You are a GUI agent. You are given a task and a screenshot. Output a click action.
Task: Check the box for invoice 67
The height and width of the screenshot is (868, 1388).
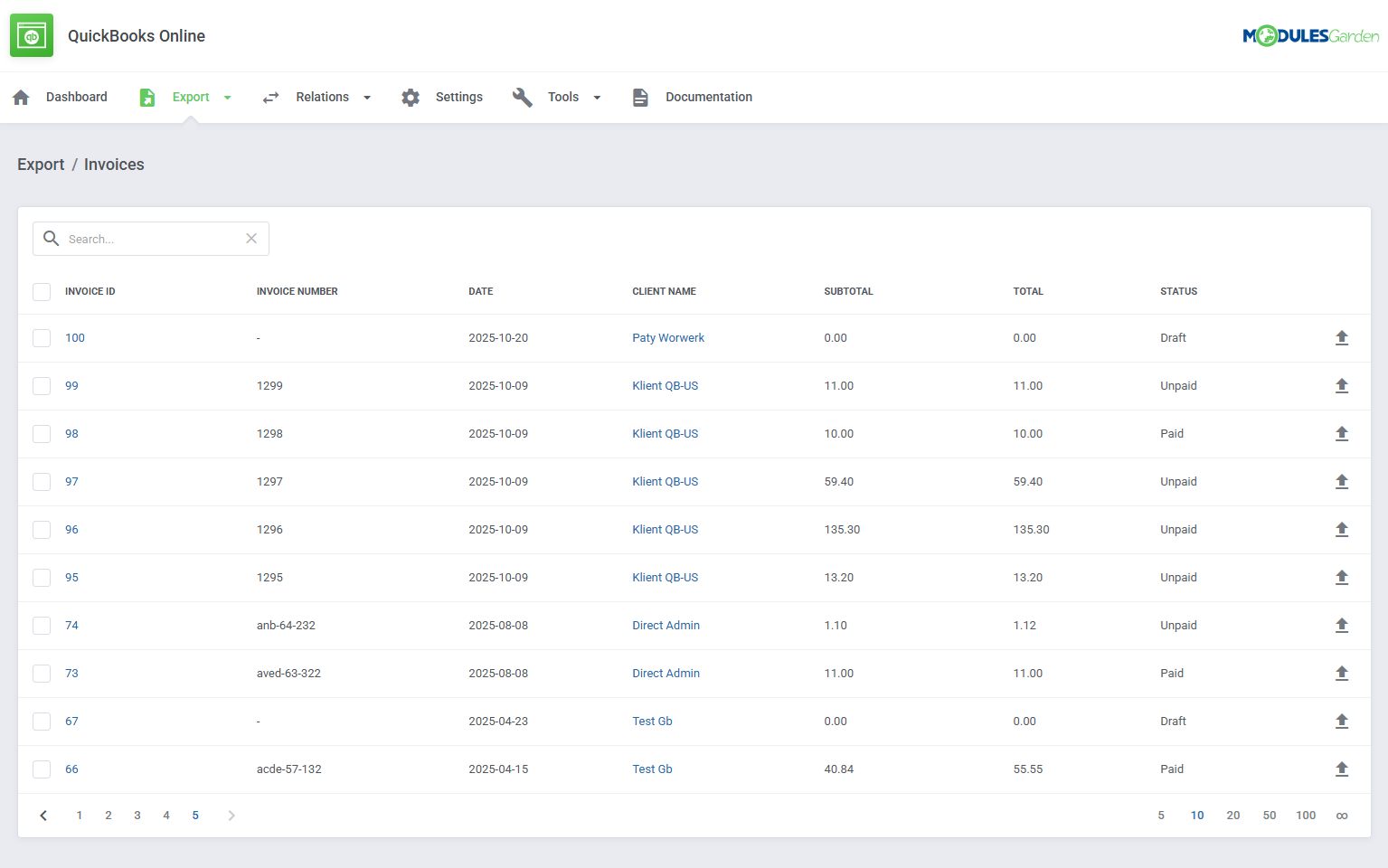[42, 722]
